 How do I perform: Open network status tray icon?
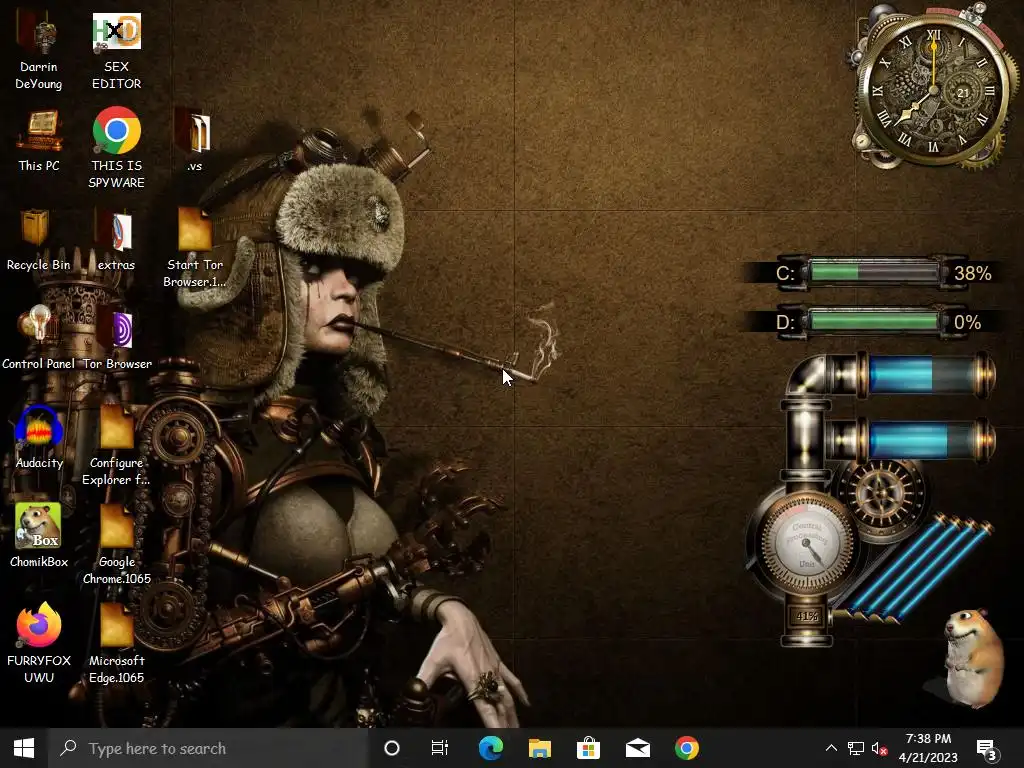coord(856,748)
